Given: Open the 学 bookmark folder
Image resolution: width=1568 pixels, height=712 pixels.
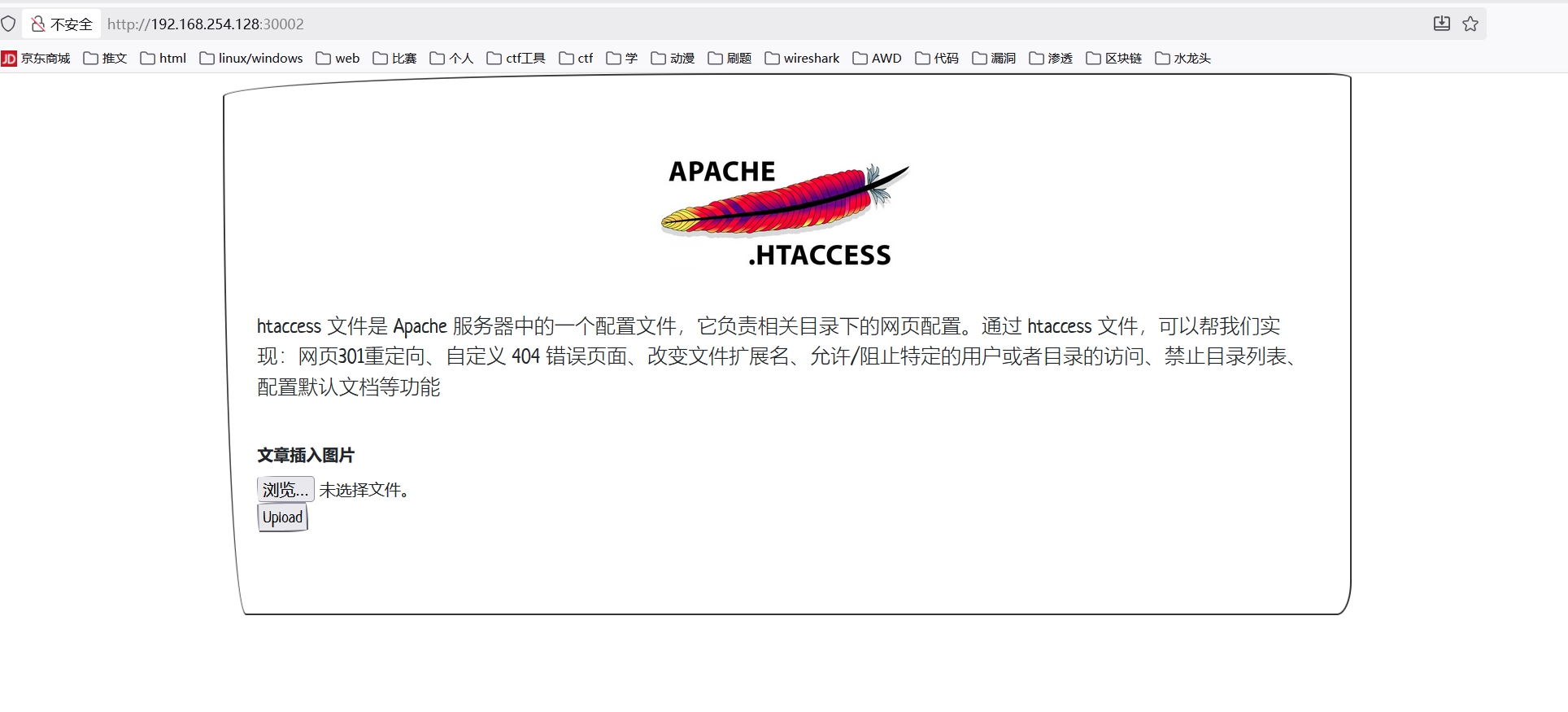Looking at the screenshot, I should click(x=623, y=59).
